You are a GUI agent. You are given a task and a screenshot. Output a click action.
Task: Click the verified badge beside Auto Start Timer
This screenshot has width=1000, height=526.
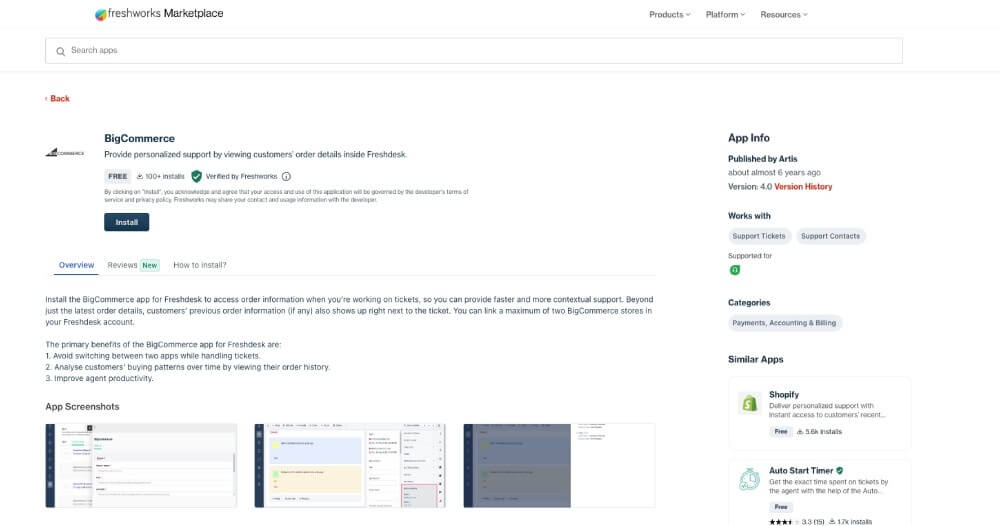coord(839,471)
